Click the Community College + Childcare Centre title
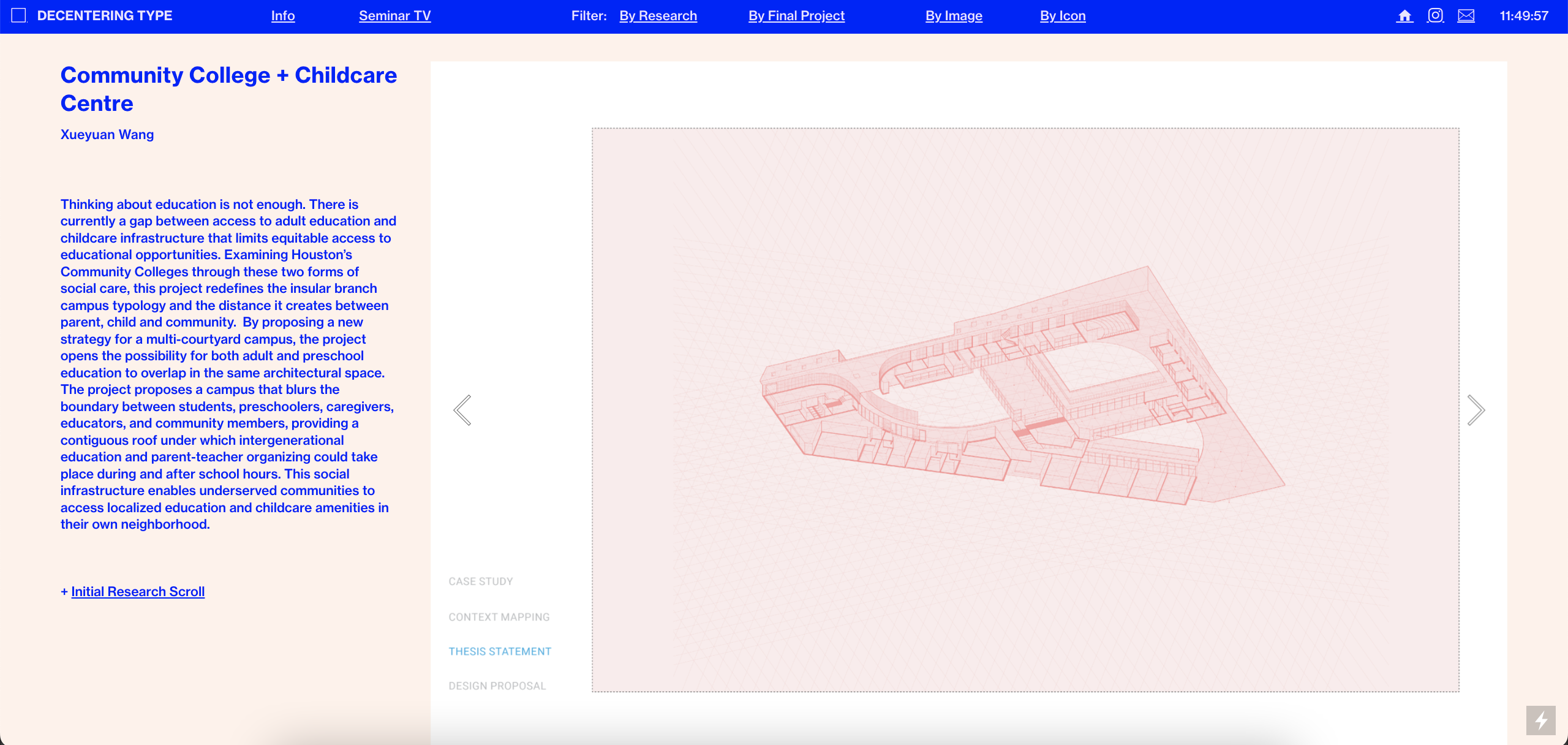Screen dimensions: 1568x745 click(228, 89)
